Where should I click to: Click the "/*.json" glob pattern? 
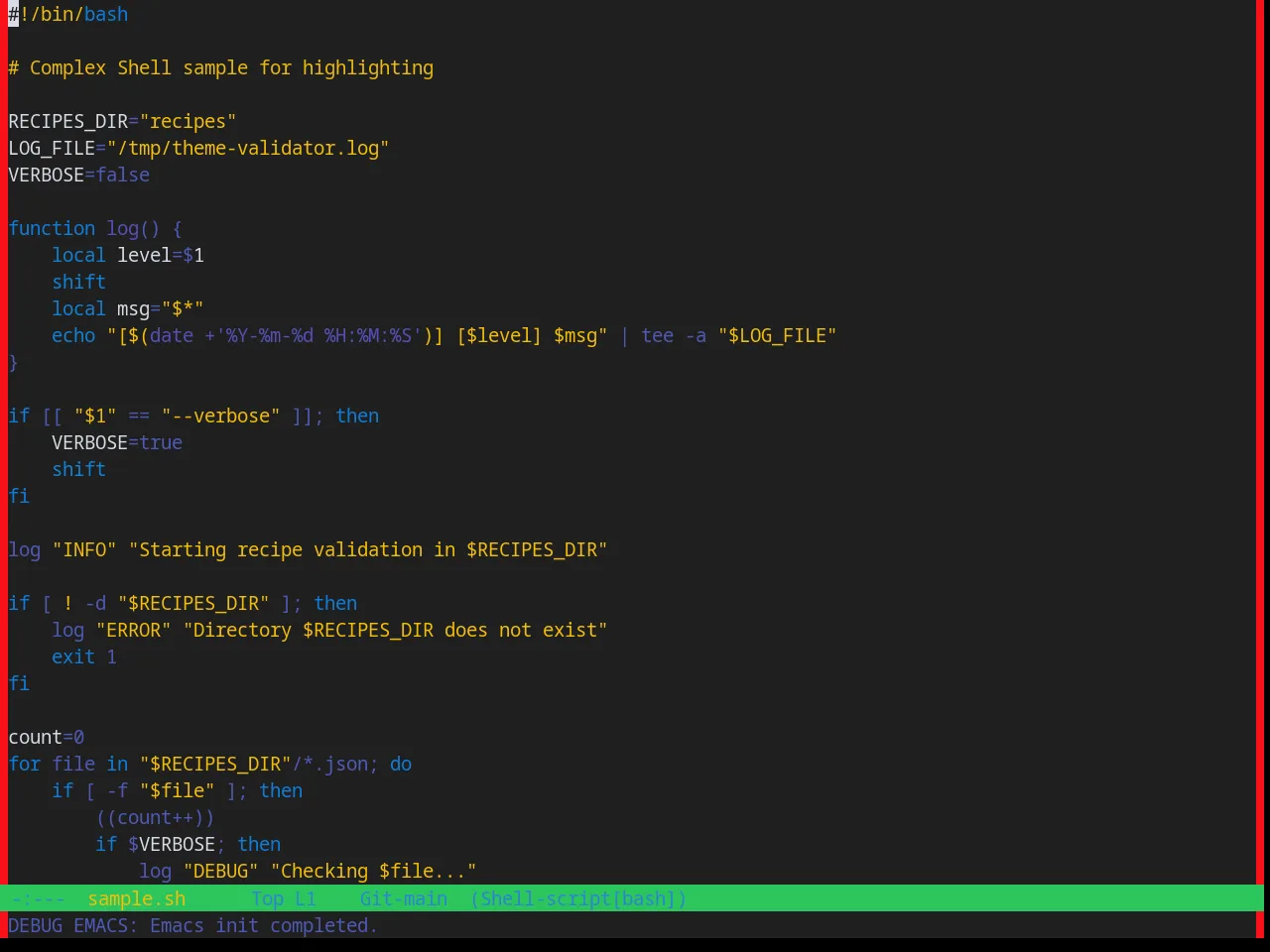pyautogui.click(x=329, y=765)
